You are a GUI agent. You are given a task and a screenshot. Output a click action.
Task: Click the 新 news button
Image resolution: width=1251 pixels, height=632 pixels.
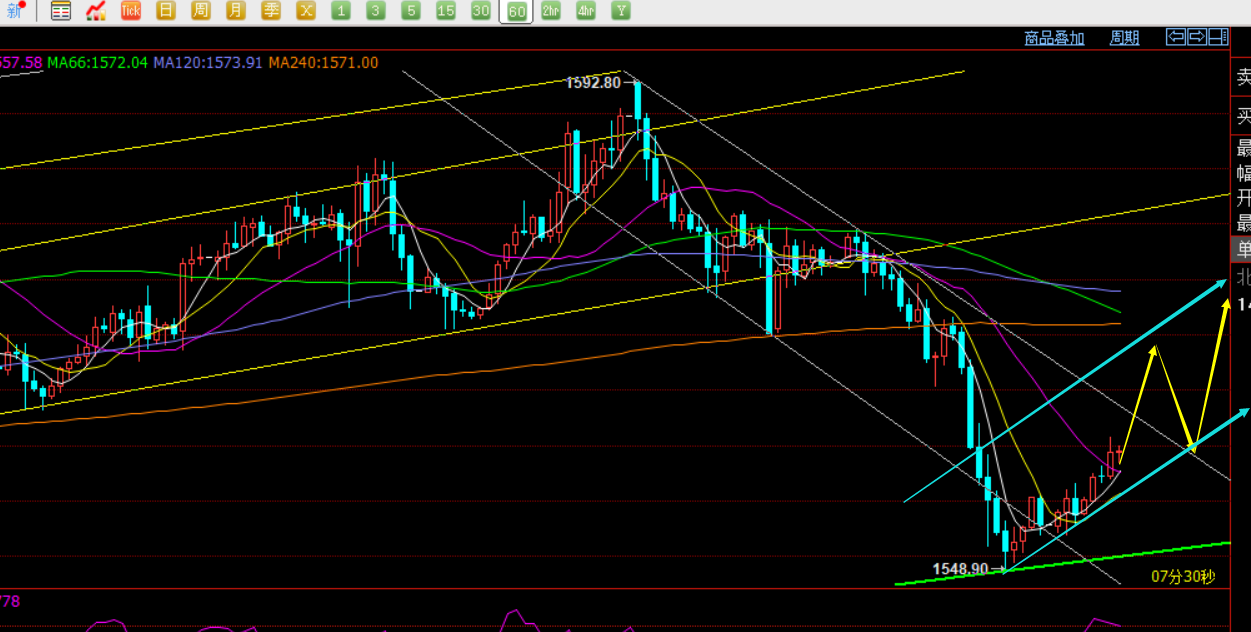(14, 11)
